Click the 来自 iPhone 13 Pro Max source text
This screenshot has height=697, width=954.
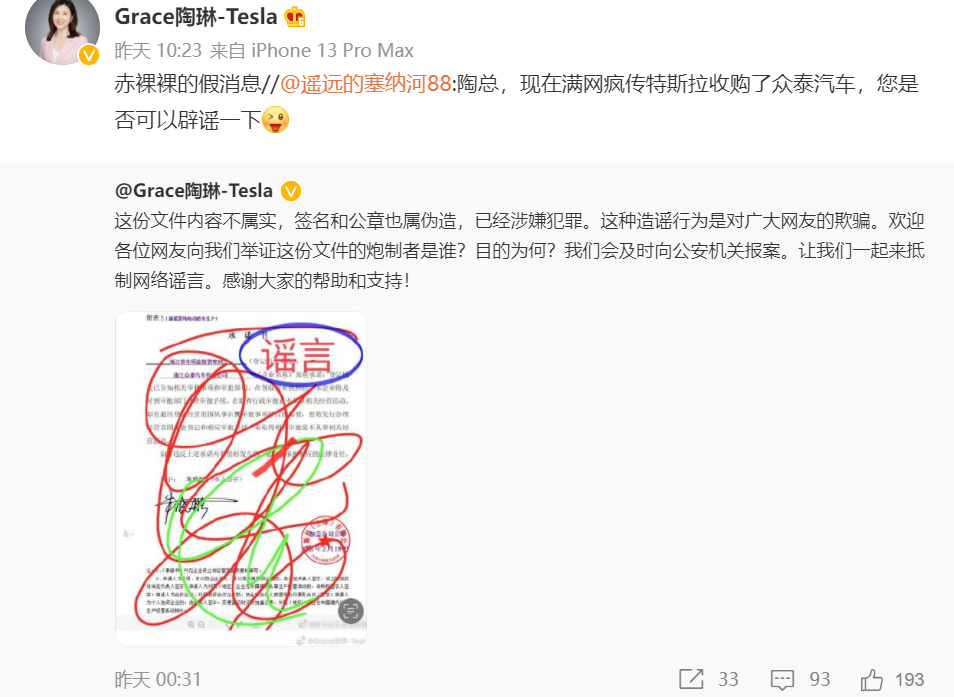click(312, 50)
